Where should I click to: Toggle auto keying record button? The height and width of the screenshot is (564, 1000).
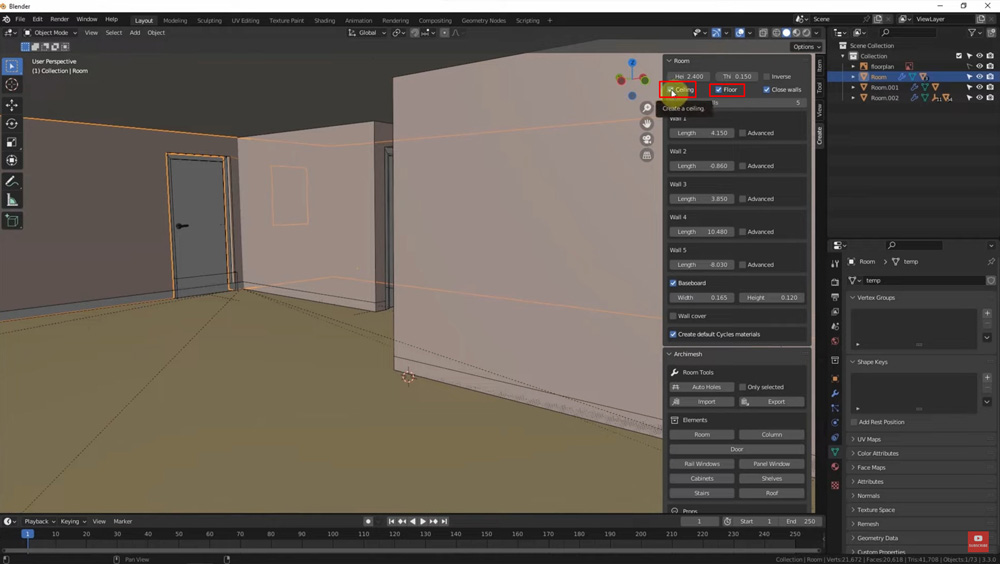[368, 521]
